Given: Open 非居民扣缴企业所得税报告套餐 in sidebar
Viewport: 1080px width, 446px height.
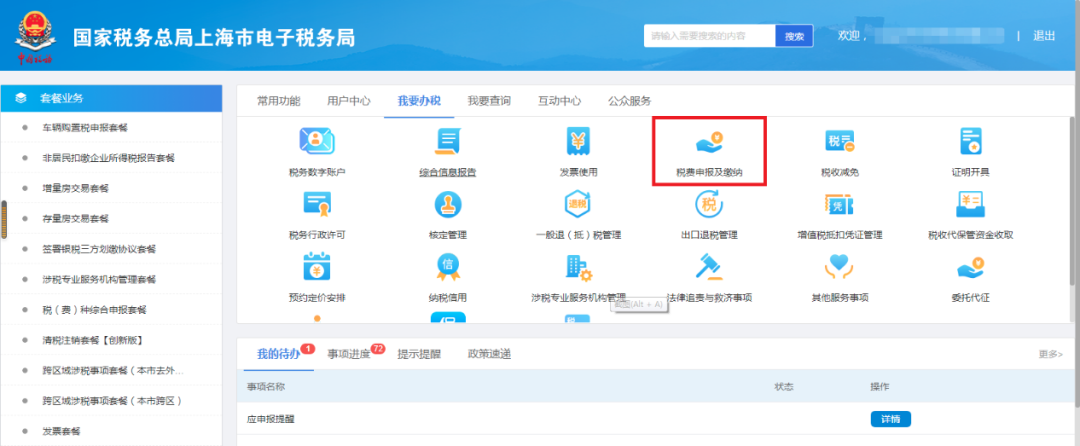Looking at the screenshot, I should [x=109, y=158].
